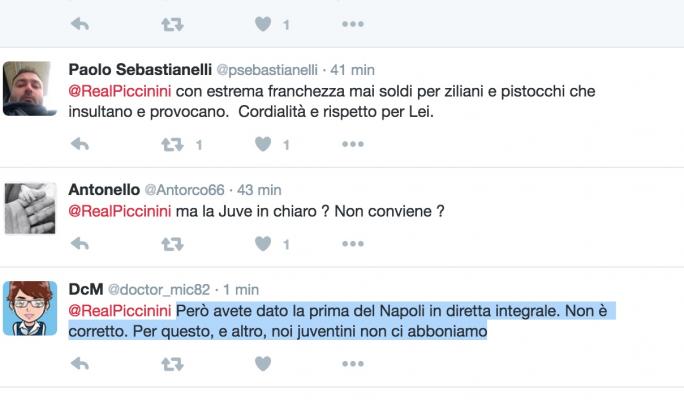684x400 pixels.
Task: Open Paolo Sebastianelli's profile picture
Action: pyautogui.click(x=29, y=87)
